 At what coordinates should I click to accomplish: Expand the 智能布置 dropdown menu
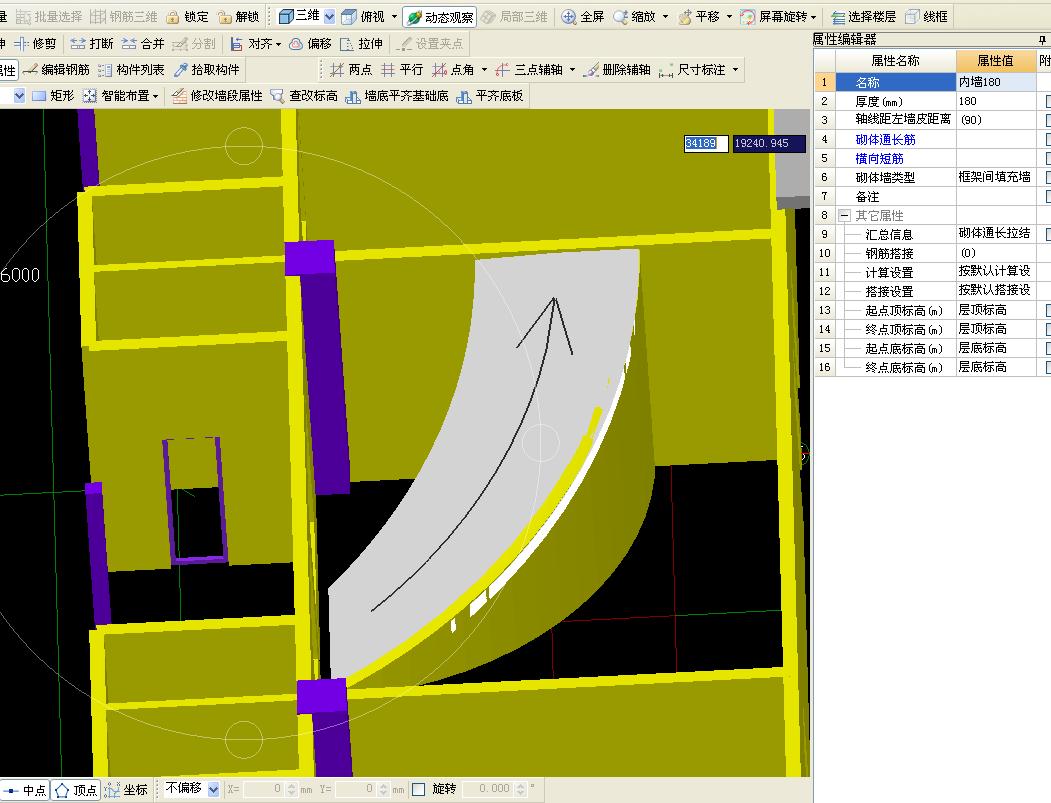pyautogui.click(x=155, y=96)
